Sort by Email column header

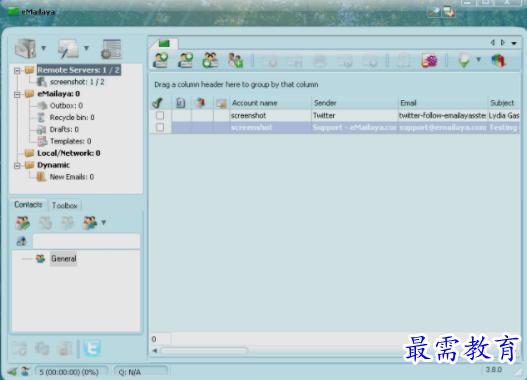click(x=443, y=103)
